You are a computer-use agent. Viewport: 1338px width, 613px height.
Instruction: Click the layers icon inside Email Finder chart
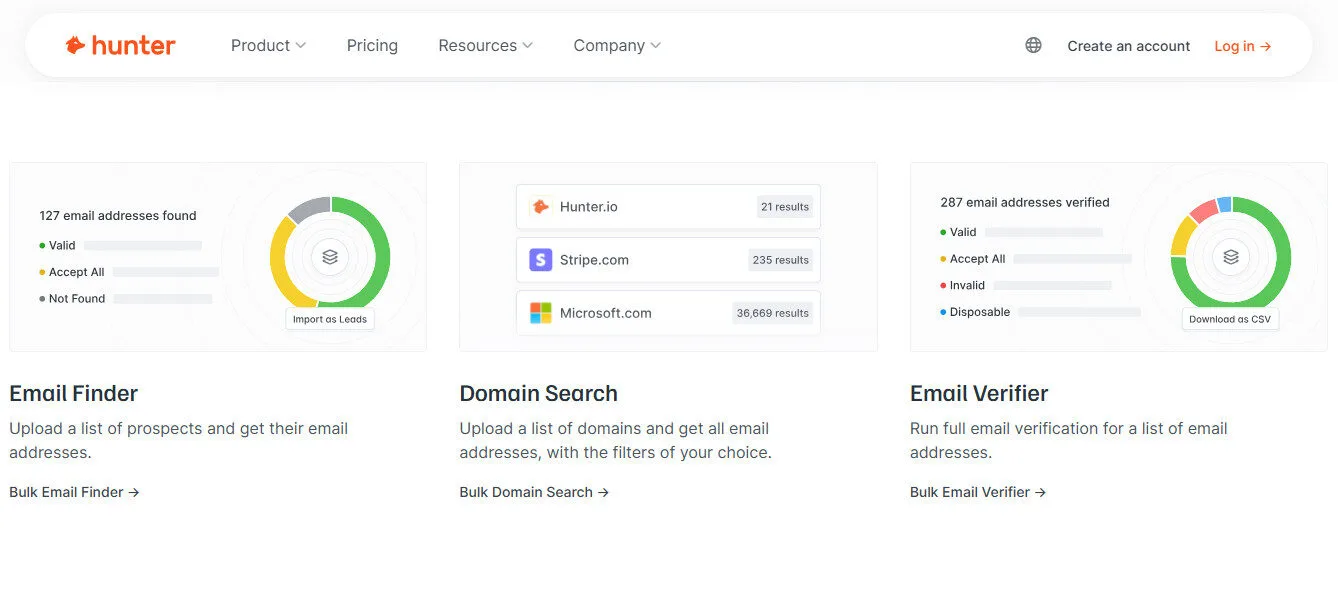click(329, 256)
